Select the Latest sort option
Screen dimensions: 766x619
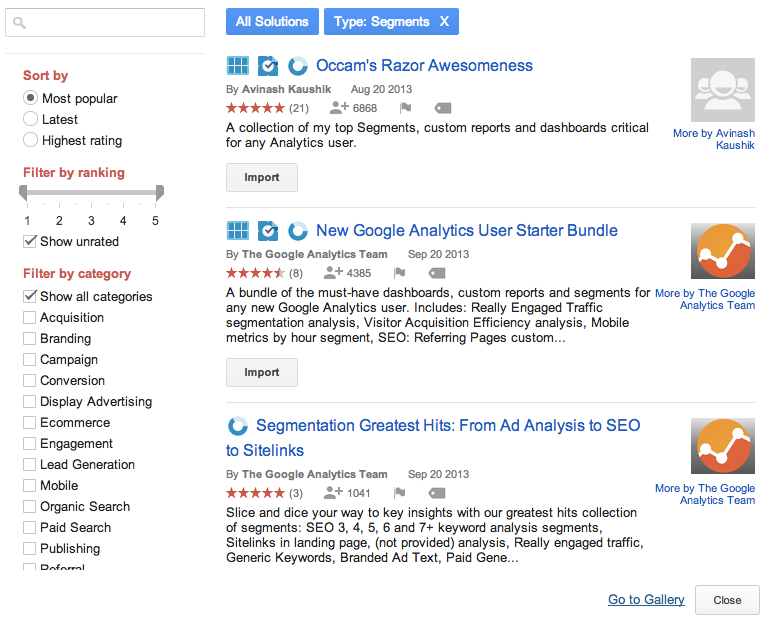(x=30, y=119)
